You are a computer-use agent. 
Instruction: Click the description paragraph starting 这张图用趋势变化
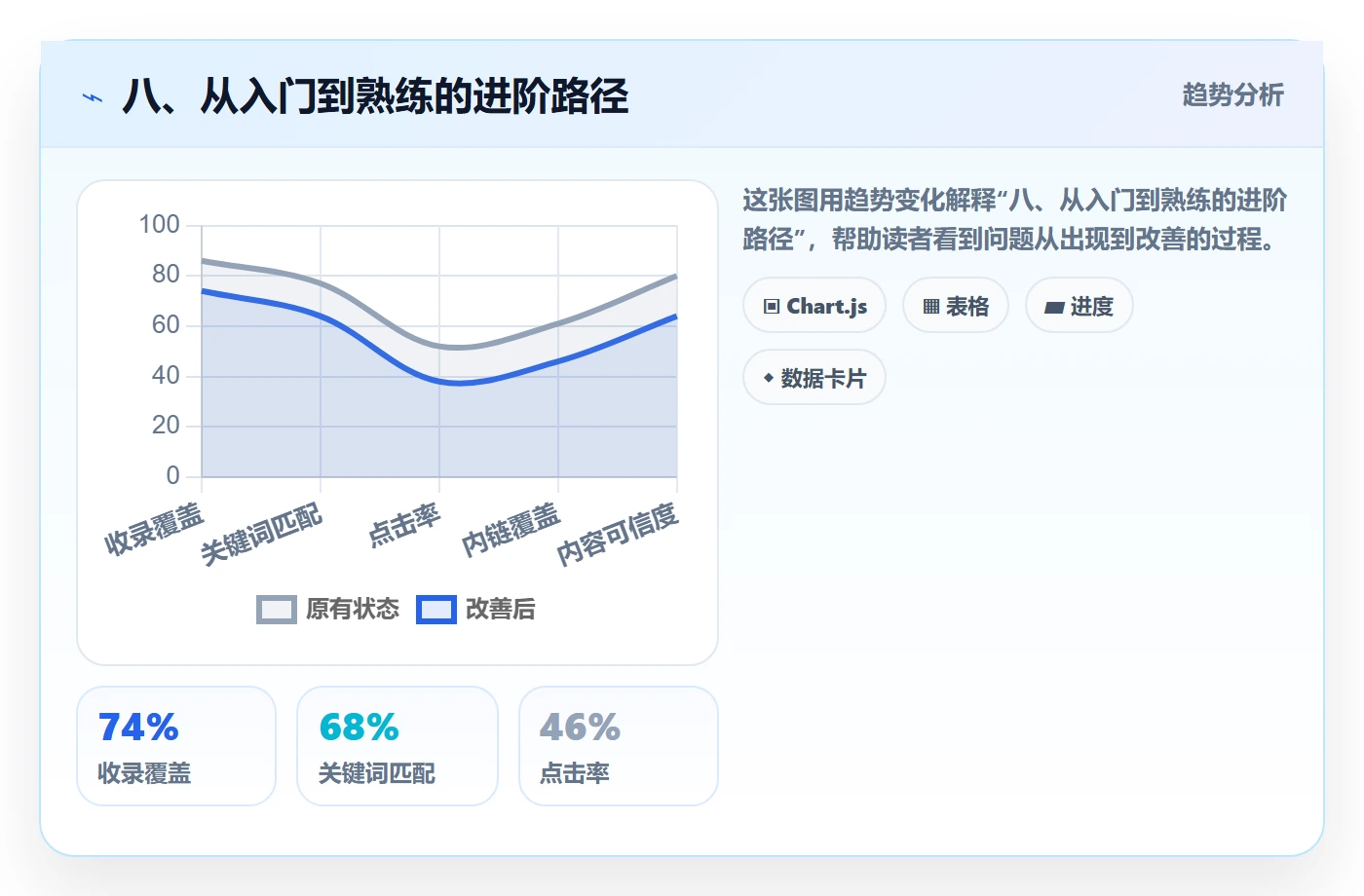pos(1014,219)
